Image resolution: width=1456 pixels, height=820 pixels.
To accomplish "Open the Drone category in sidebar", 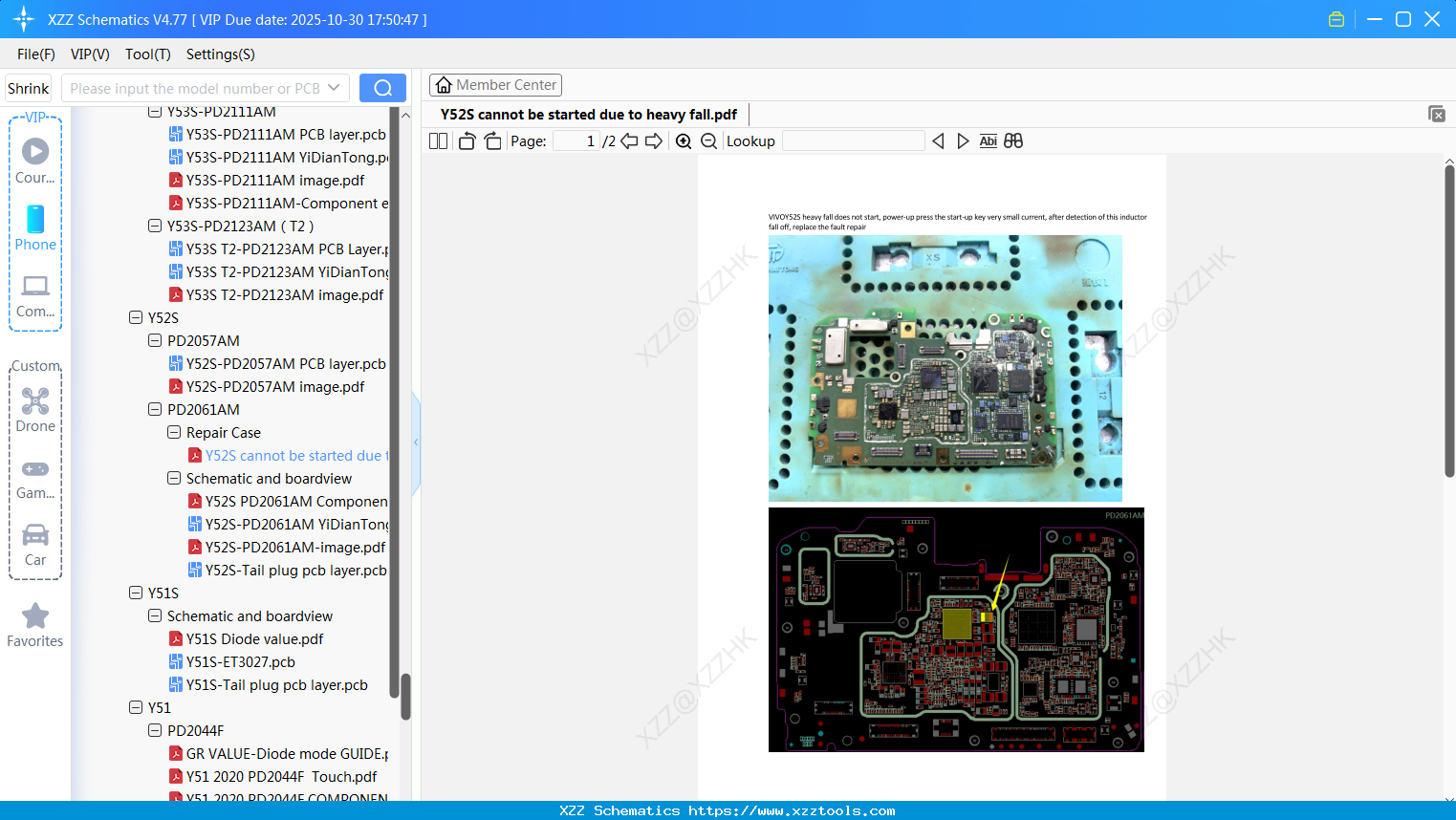I will click(35, 410).
